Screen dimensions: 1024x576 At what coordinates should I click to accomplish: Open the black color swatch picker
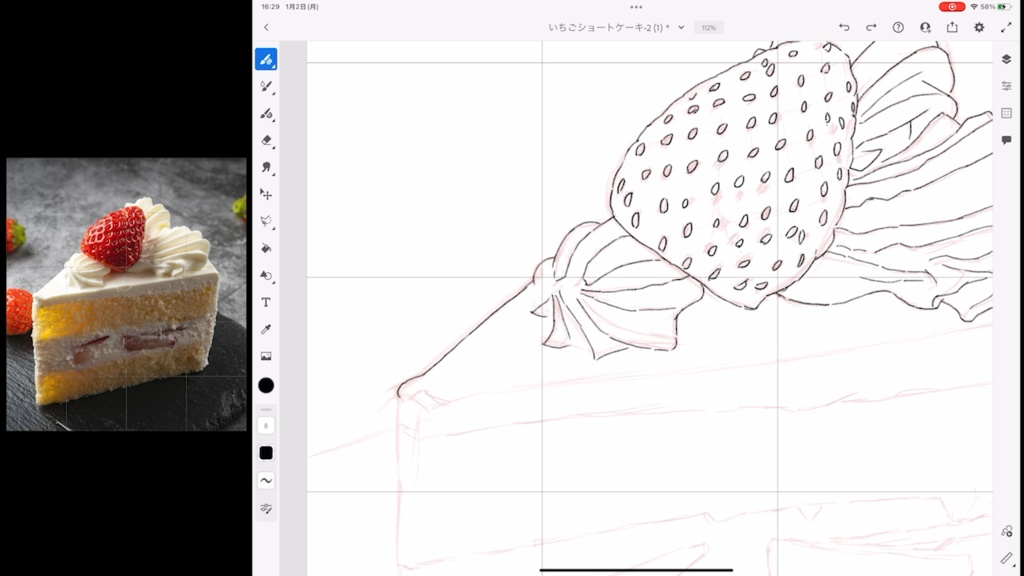tap(266, 383)
